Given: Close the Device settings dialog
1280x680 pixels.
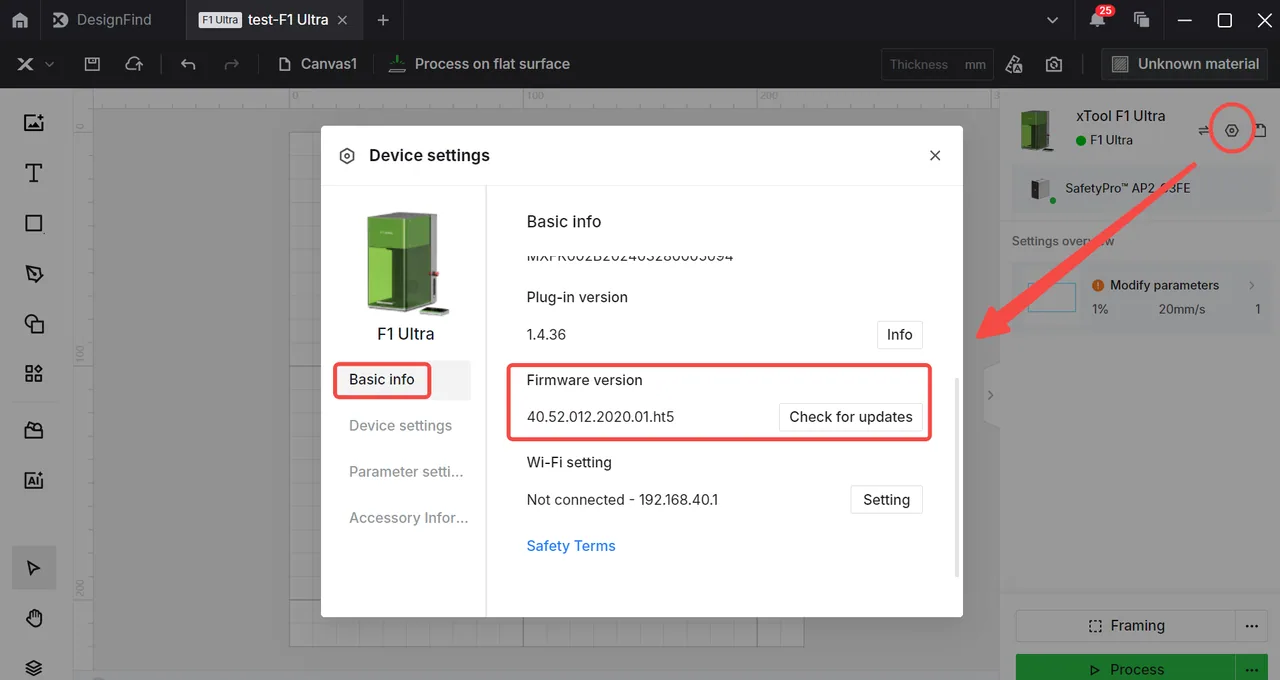Looking at the screenshot, I should click(x=935, y=156).
